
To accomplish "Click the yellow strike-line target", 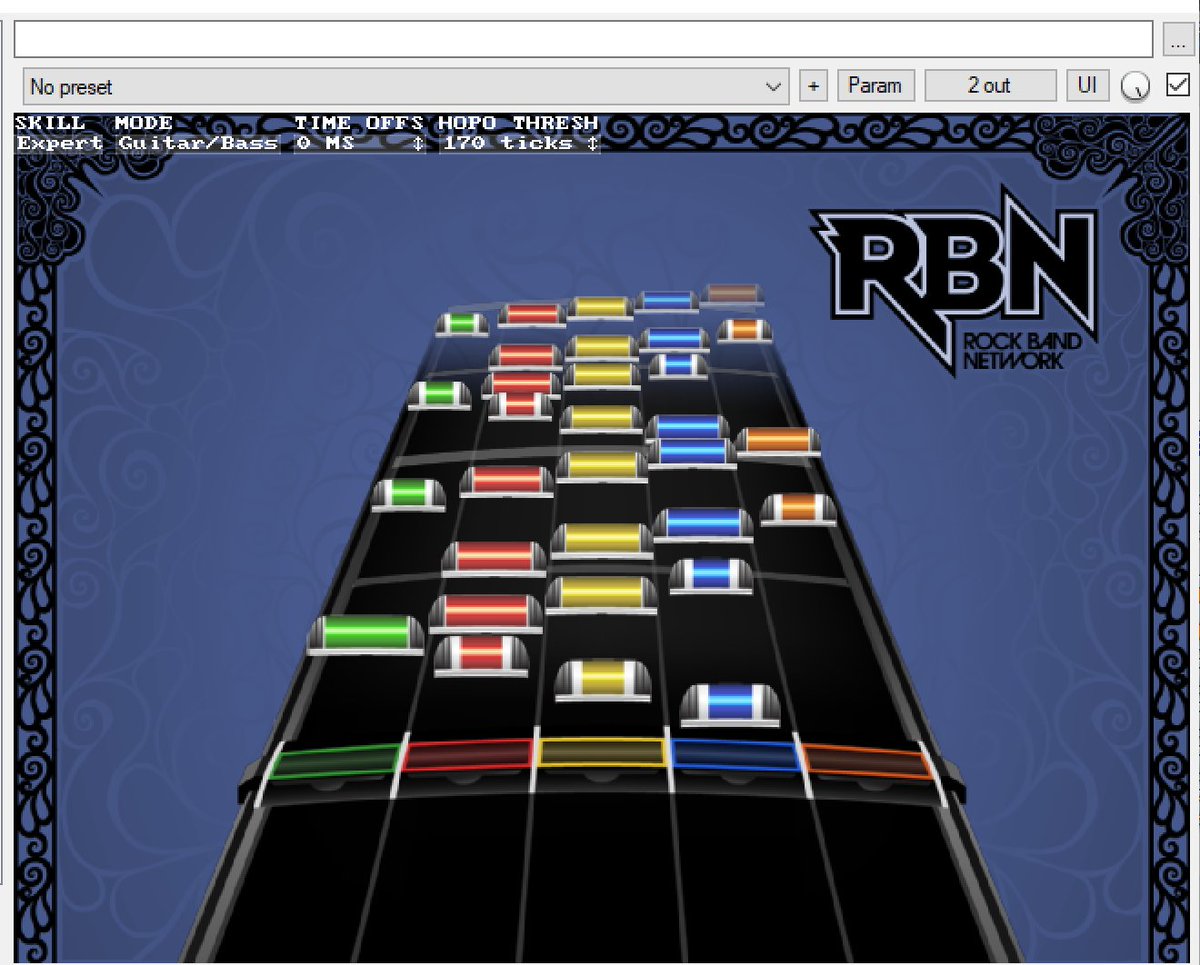I will coord(602,752).
